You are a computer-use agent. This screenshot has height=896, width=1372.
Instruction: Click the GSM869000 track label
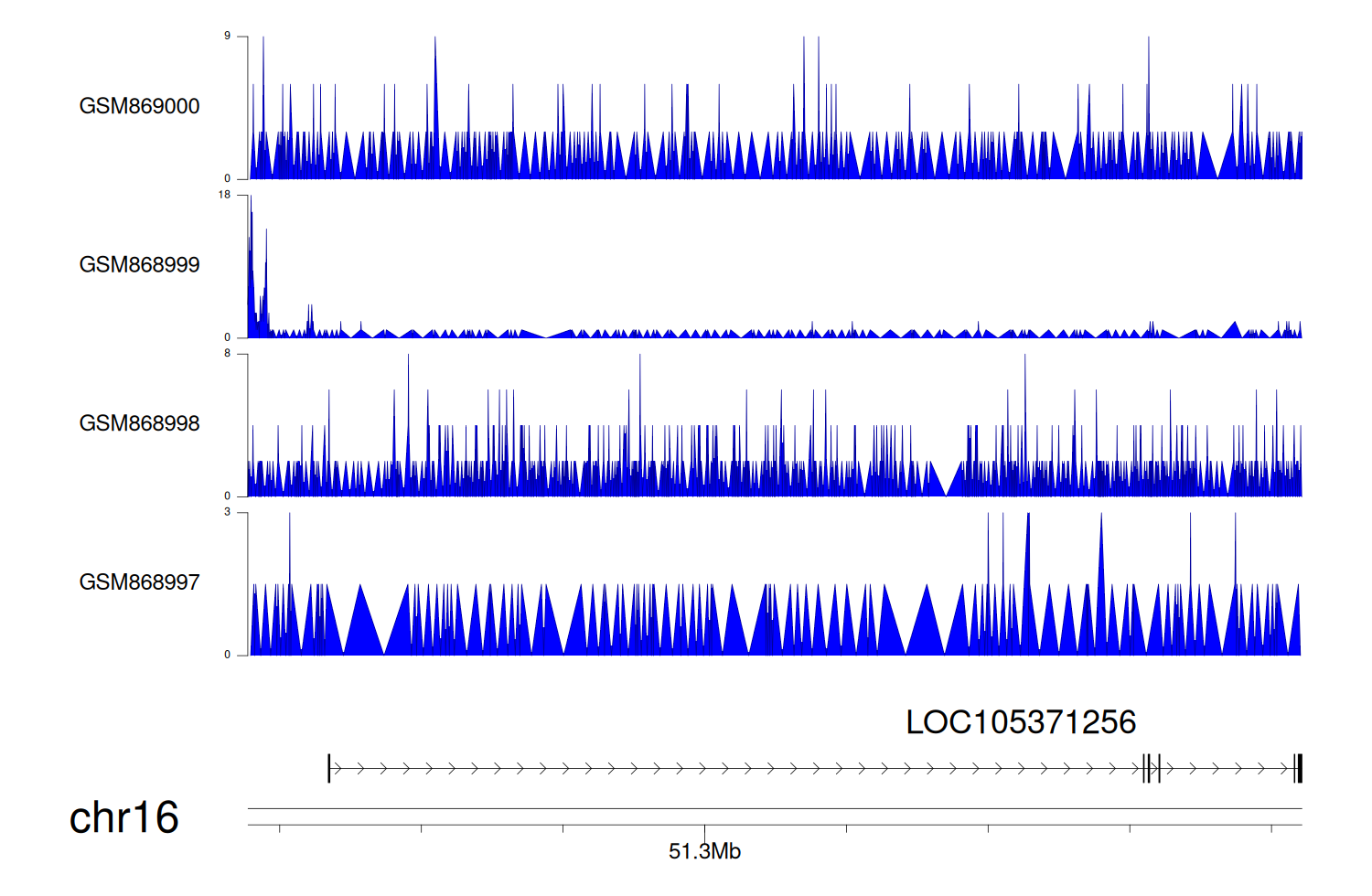tap(139, 106)
